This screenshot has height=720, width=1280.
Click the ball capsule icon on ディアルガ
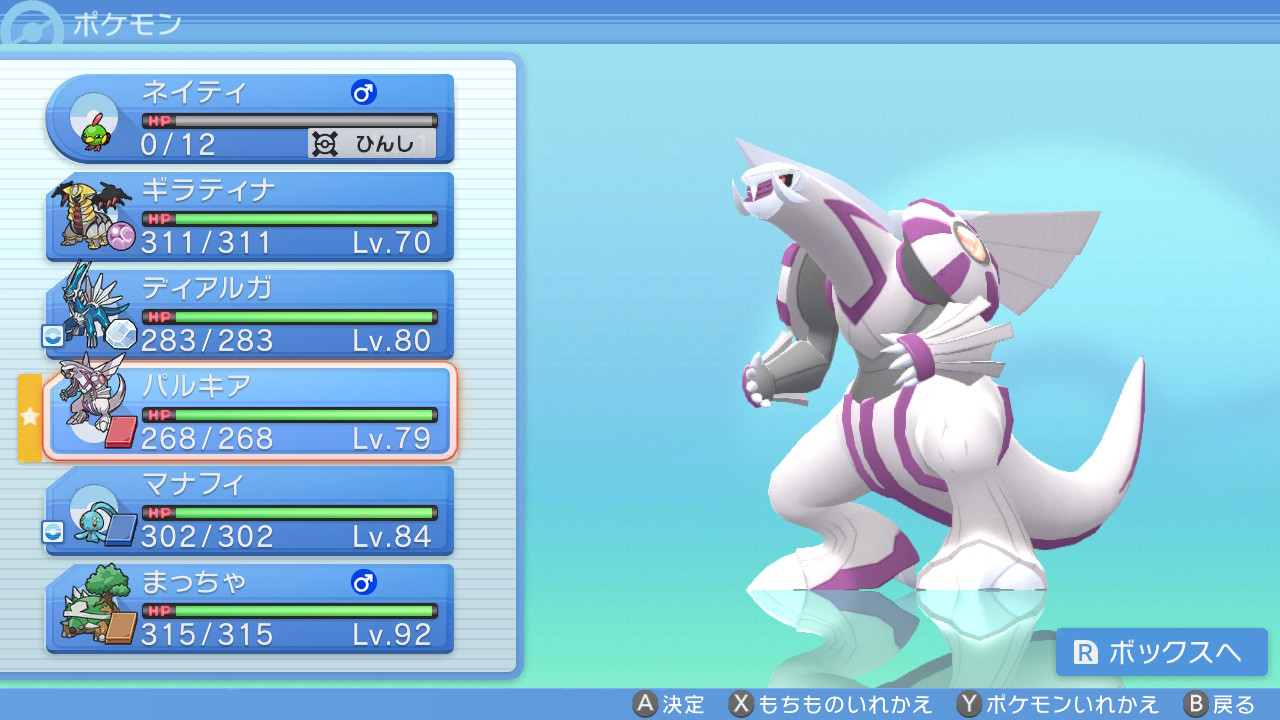tap(53, 336)
